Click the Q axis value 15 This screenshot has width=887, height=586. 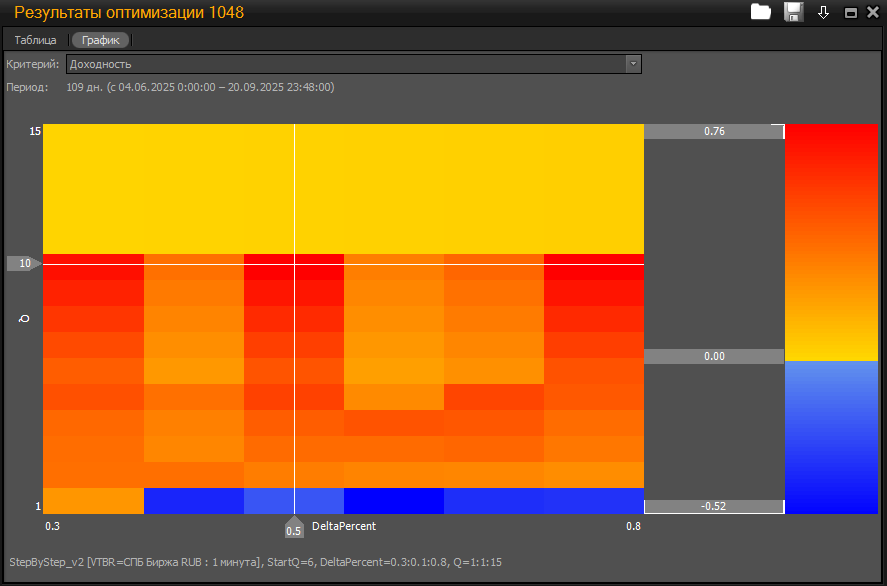point(35,131)
